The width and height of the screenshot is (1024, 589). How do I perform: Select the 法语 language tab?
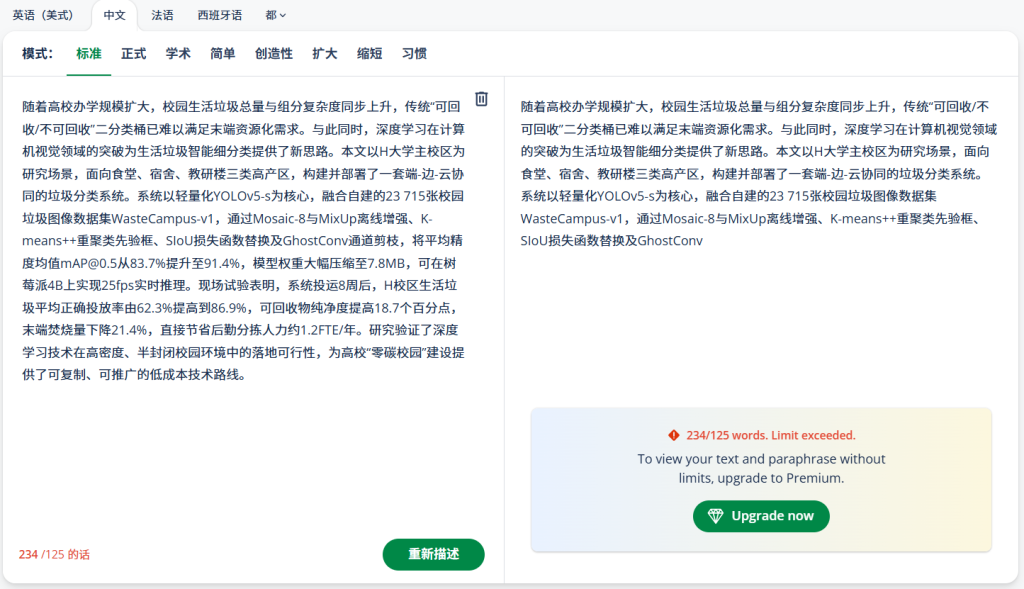pyautogui.click(x=162, y=15)
